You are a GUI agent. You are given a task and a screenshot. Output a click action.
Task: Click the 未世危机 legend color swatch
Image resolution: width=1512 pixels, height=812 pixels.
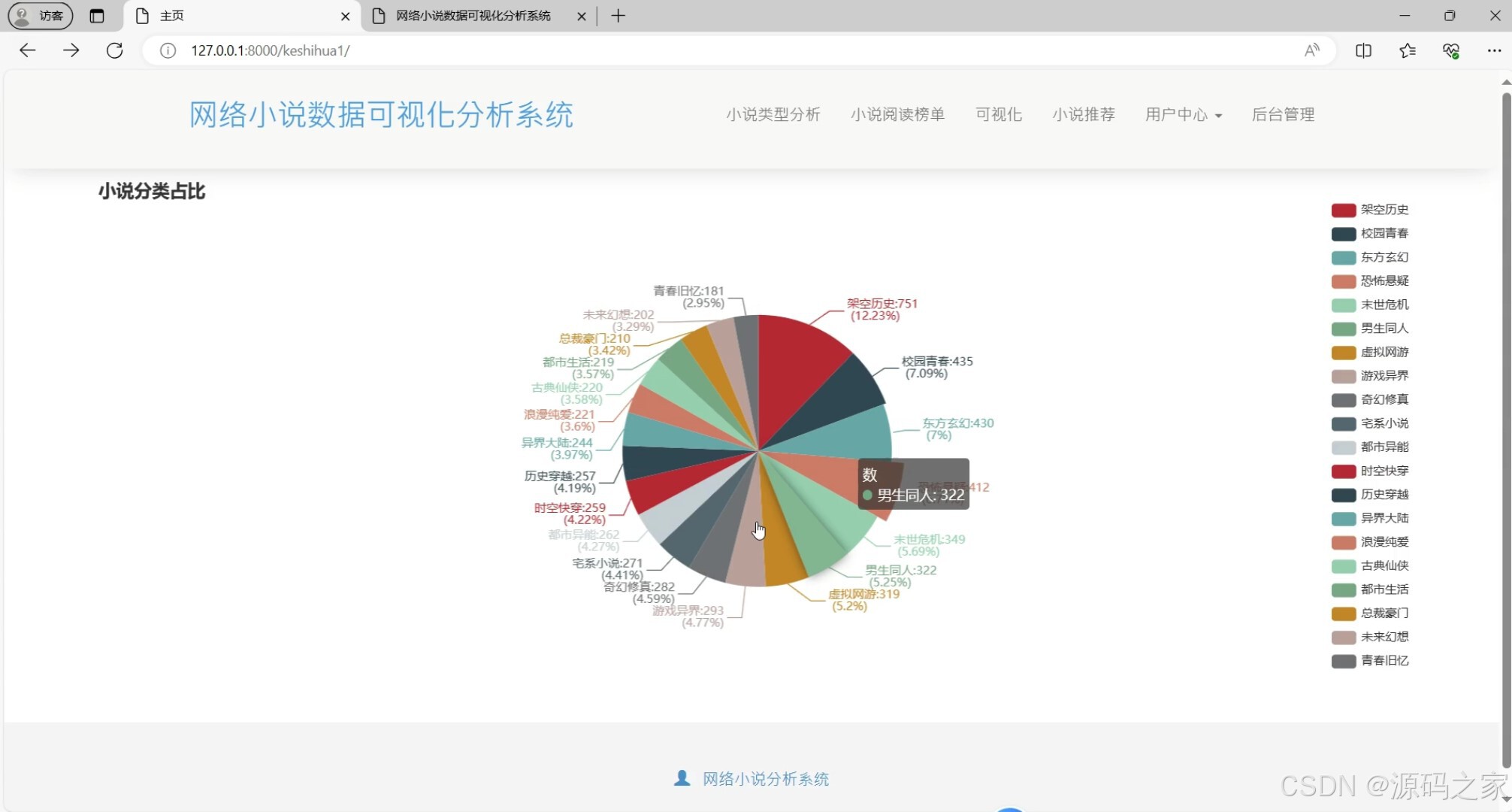(1343, 305)
